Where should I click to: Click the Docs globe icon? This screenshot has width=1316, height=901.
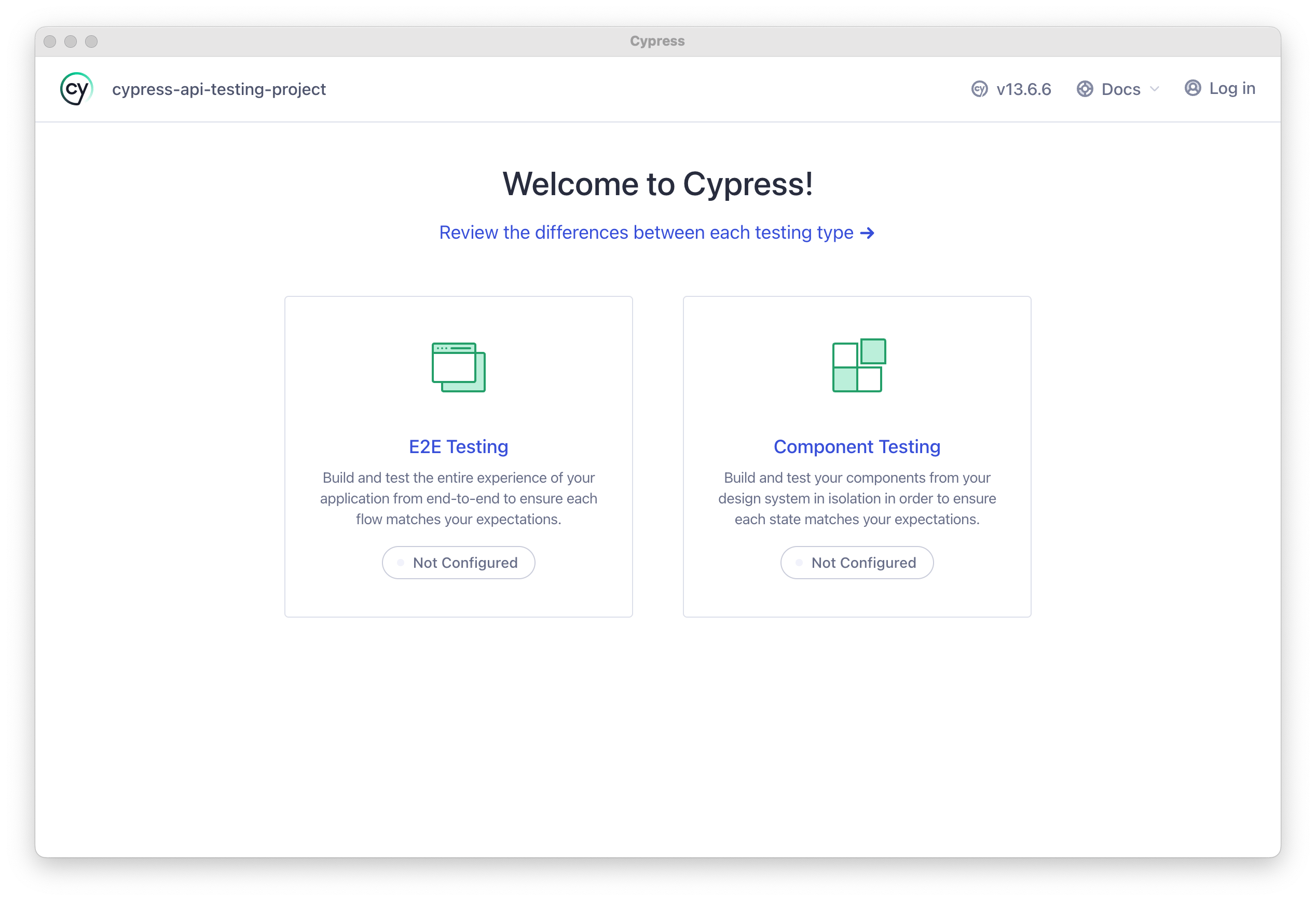1085,89
